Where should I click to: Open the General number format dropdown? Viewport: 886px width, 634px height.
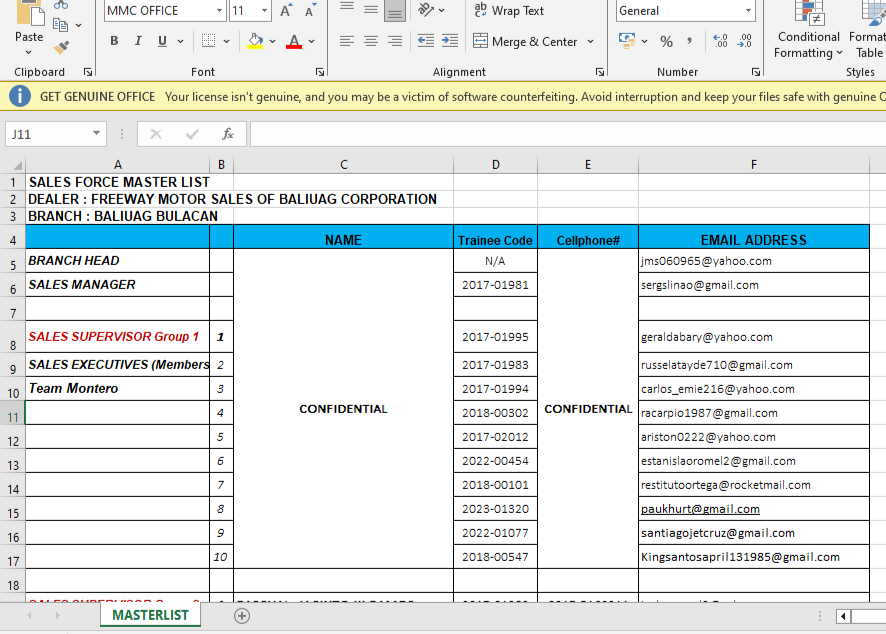point(748,11)
